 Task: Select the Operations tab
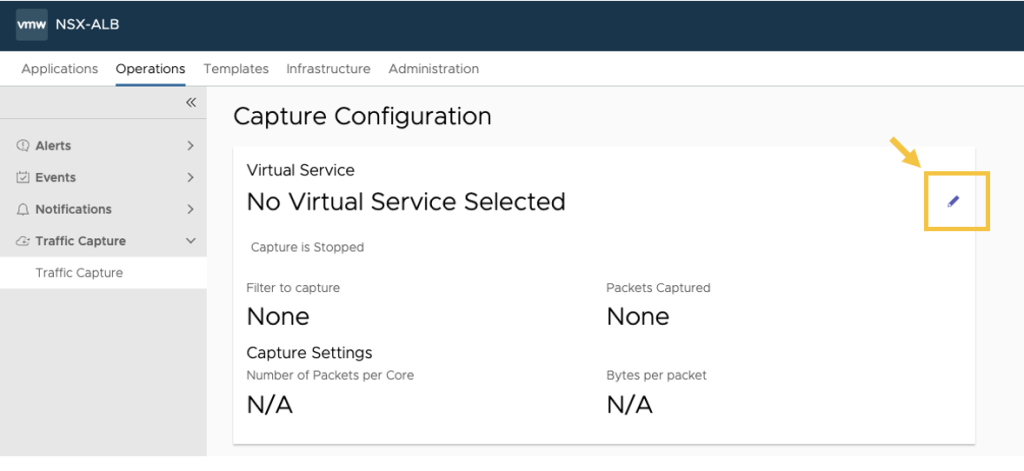coord(150,69)
